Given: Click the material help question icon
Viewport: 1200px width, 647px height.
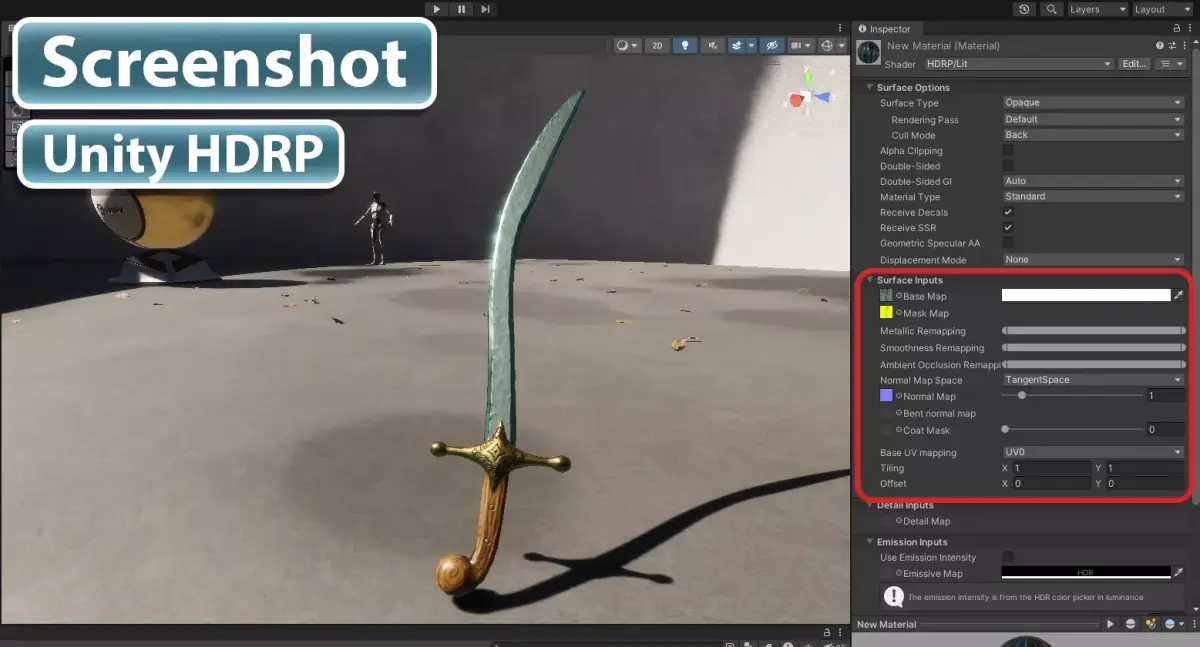Looking at the screenshot, I should point(1160,46).
